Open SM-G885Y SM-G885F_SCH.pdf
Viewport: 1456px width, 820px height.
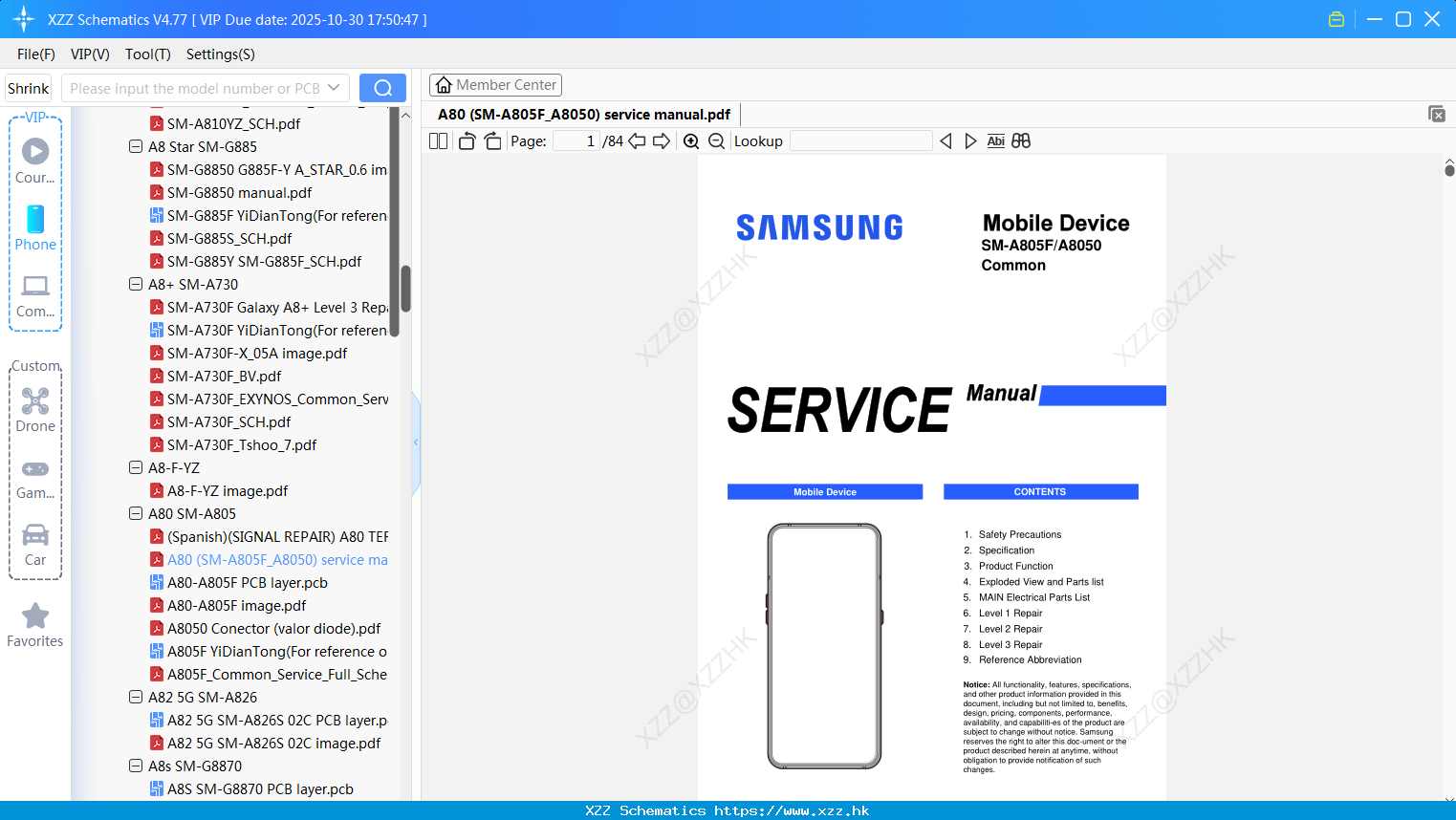click(255, 261)
